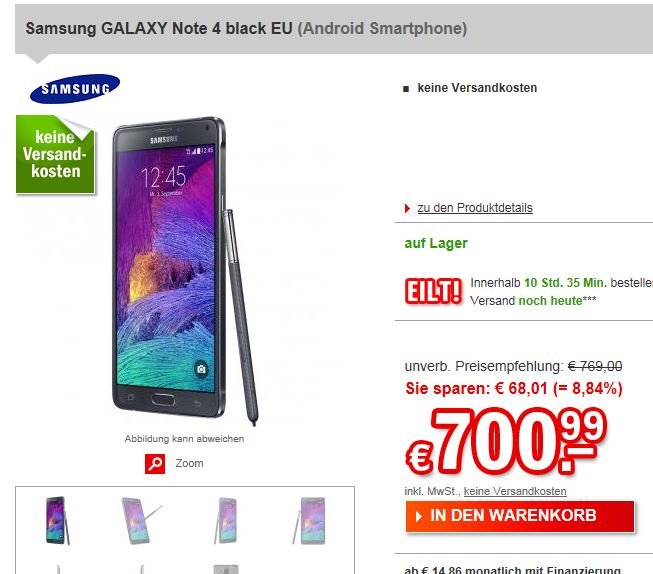The width and height of the screenshot is (653, 574).
Task: Click the green keine Versandkosten badge
Action: tap(55, 155)
